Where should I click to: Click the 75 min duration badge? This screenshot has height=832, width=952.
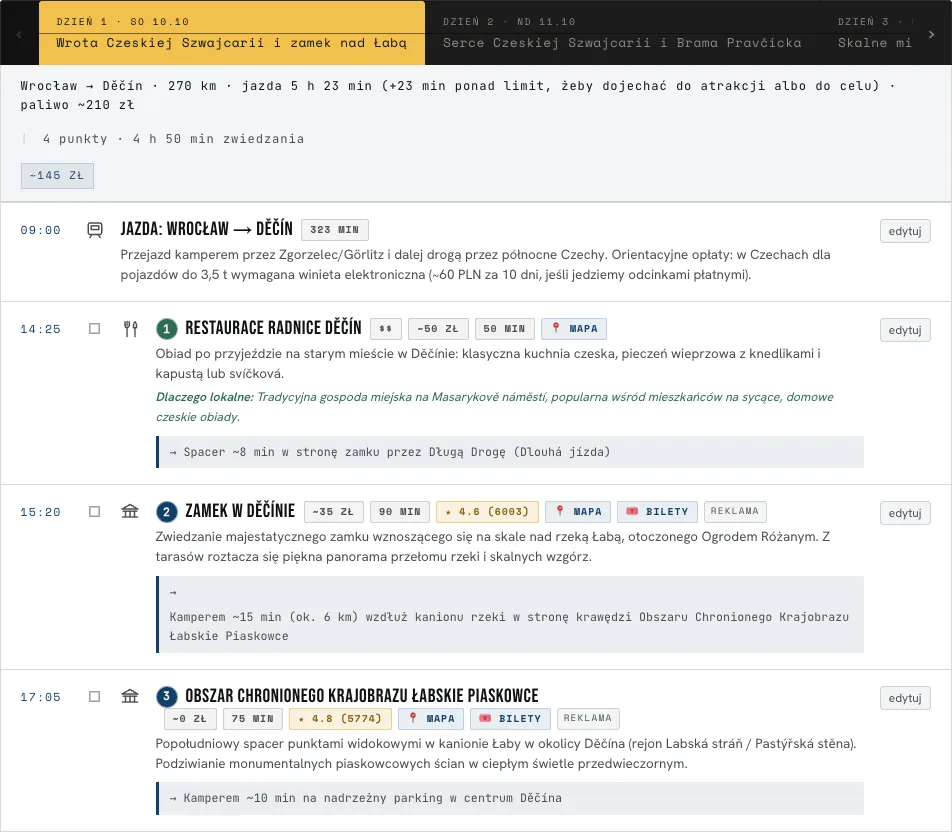coord(253,718)
